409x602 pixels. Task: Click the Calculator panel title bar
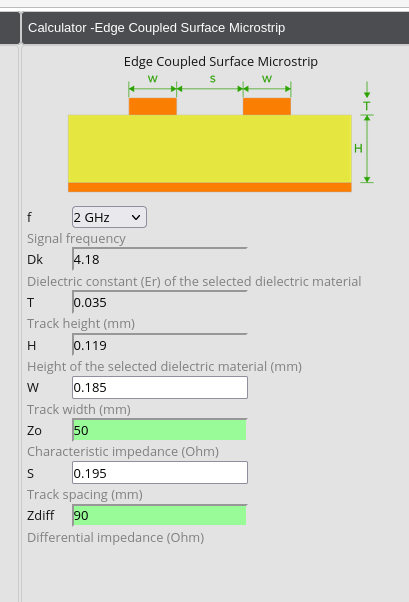coord(215,28)
